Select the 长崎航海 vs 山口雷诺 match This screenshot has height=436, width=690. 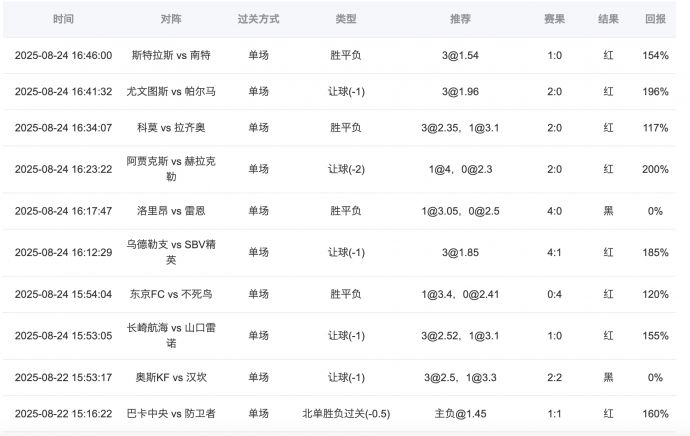tap(171, 336)
